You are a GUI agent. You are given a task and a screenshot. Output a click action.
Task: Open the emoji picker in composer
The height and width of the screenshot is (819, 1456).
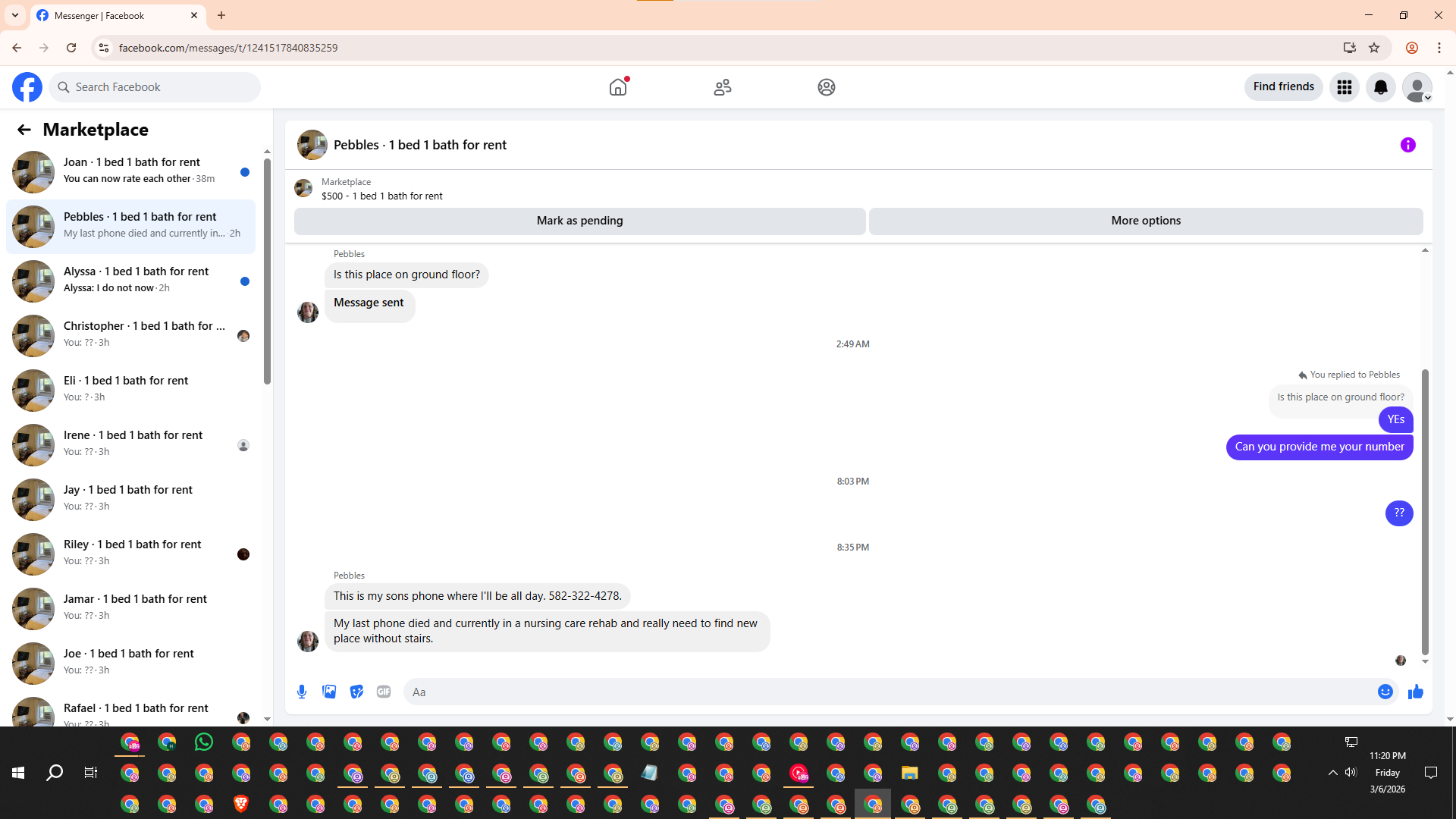[x=1385, y=692]
